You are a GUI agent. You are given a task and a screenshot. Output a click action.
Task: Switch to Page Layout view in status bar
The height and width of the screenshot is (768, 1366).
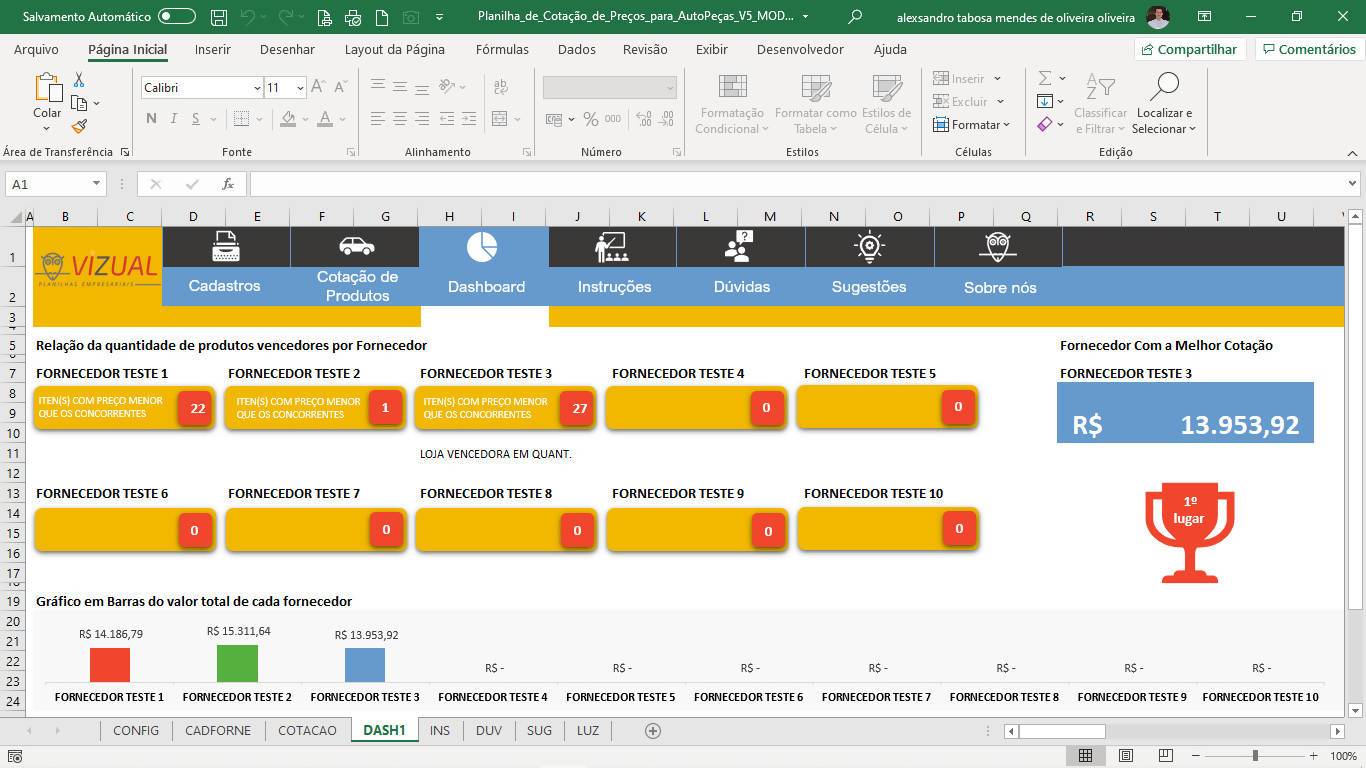1125,755
